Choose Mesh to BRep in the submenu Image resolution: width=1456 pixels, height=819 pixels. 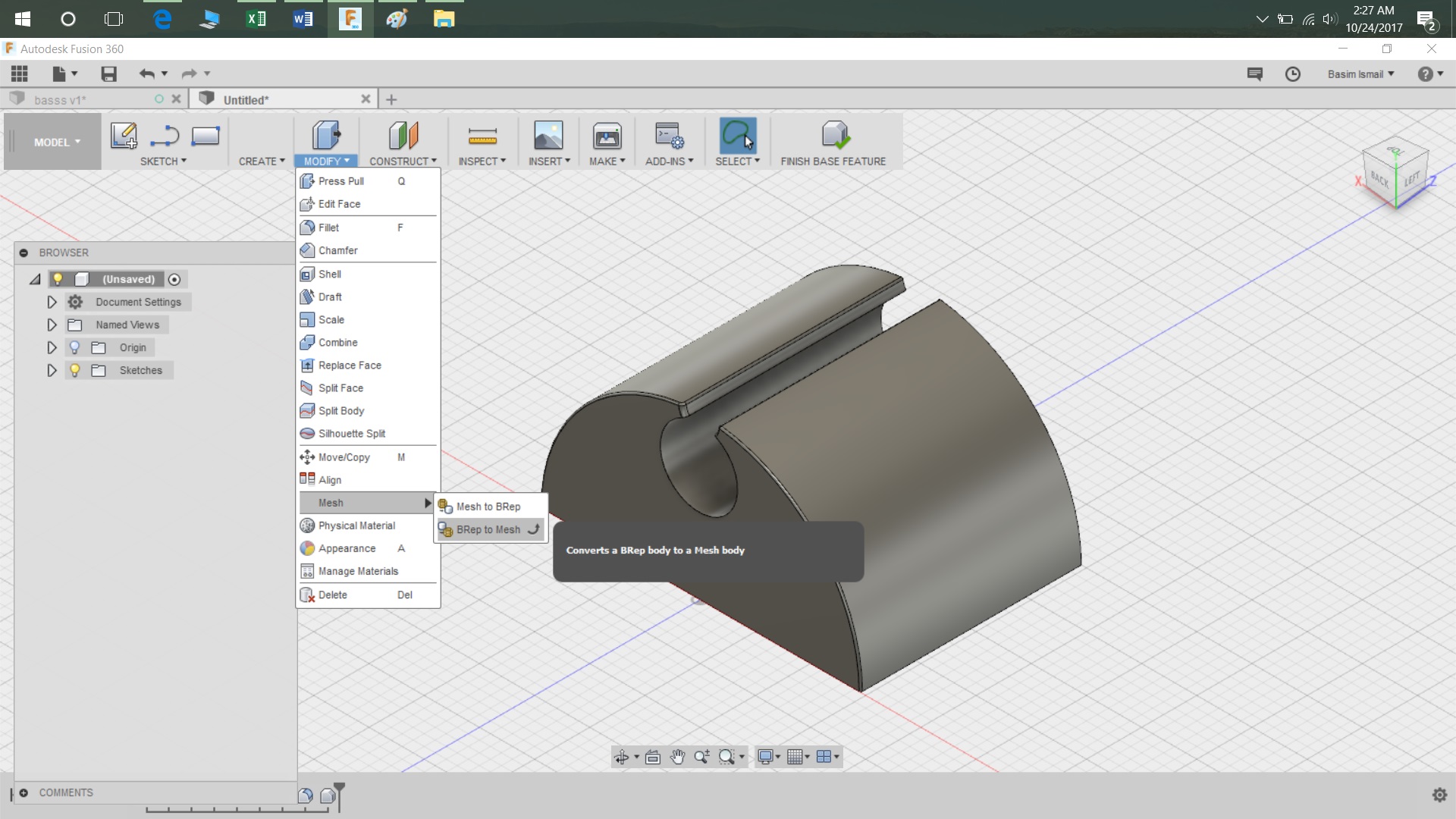pos(489,507)
